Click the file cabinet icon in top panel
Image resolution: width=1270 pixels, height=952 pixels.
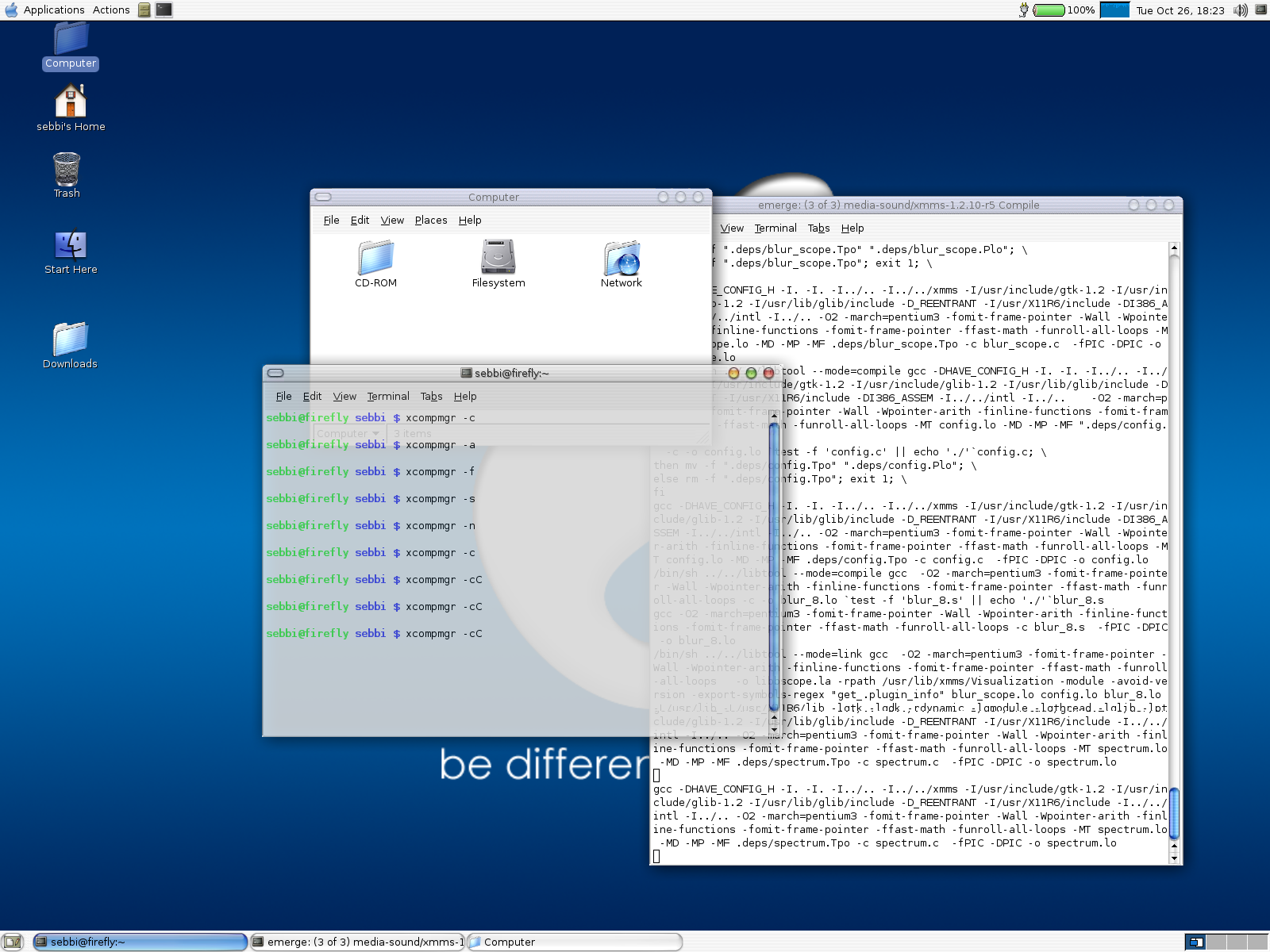(x=144, y=10)
